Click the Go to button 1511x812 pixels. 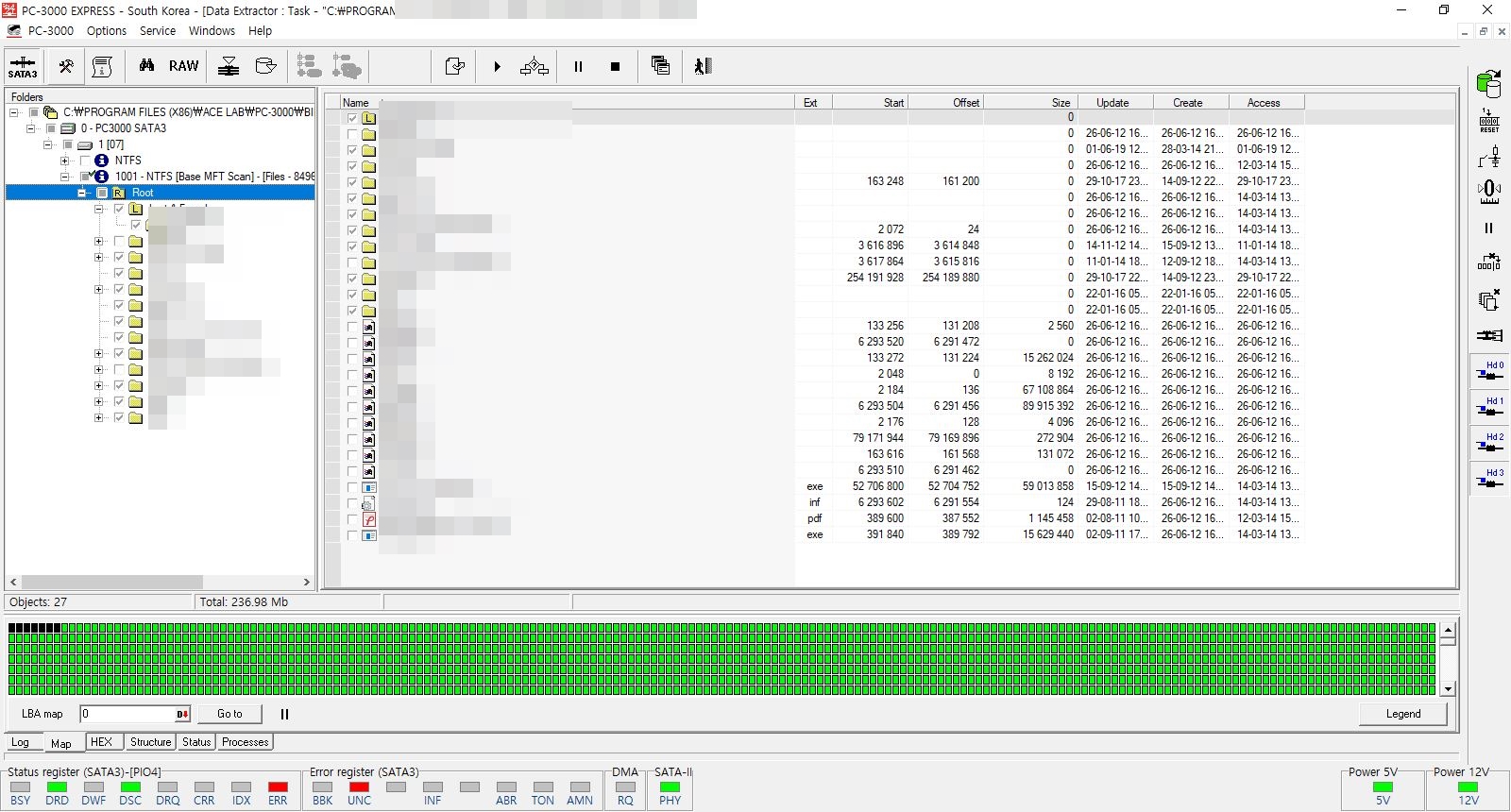pos(229,714)
